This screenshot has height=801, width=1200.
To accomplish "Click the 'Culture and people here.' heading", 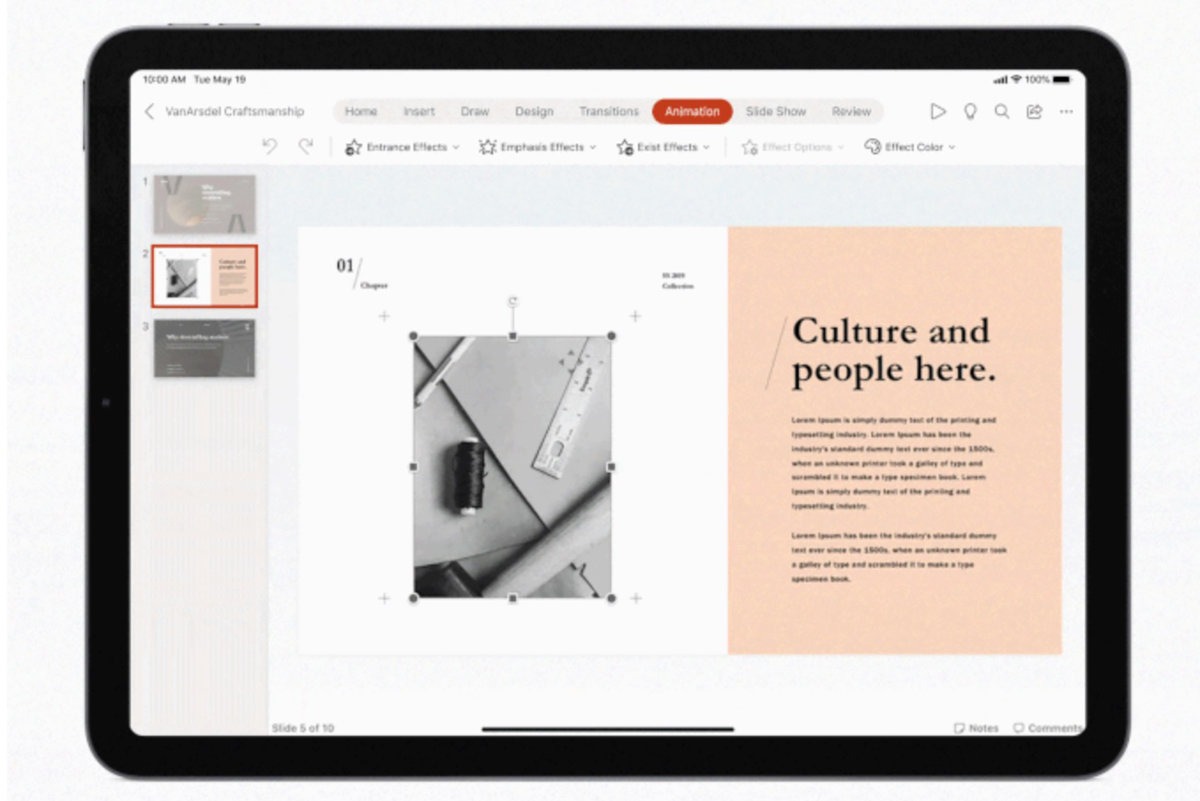I will pyautogui.click(x=893, y=350).
